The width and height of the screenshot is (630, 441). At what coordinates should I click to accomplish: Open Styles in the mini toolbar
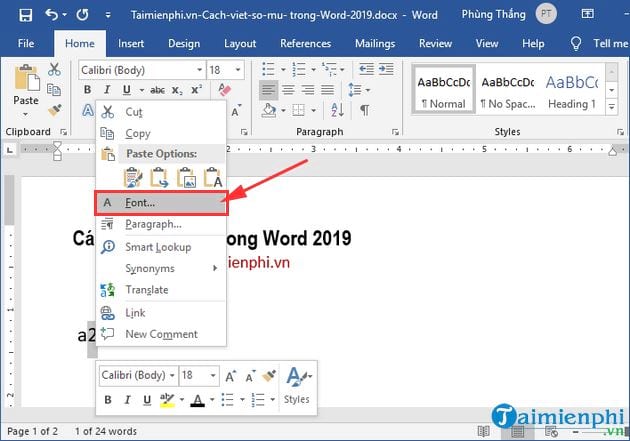pos(297,384)
